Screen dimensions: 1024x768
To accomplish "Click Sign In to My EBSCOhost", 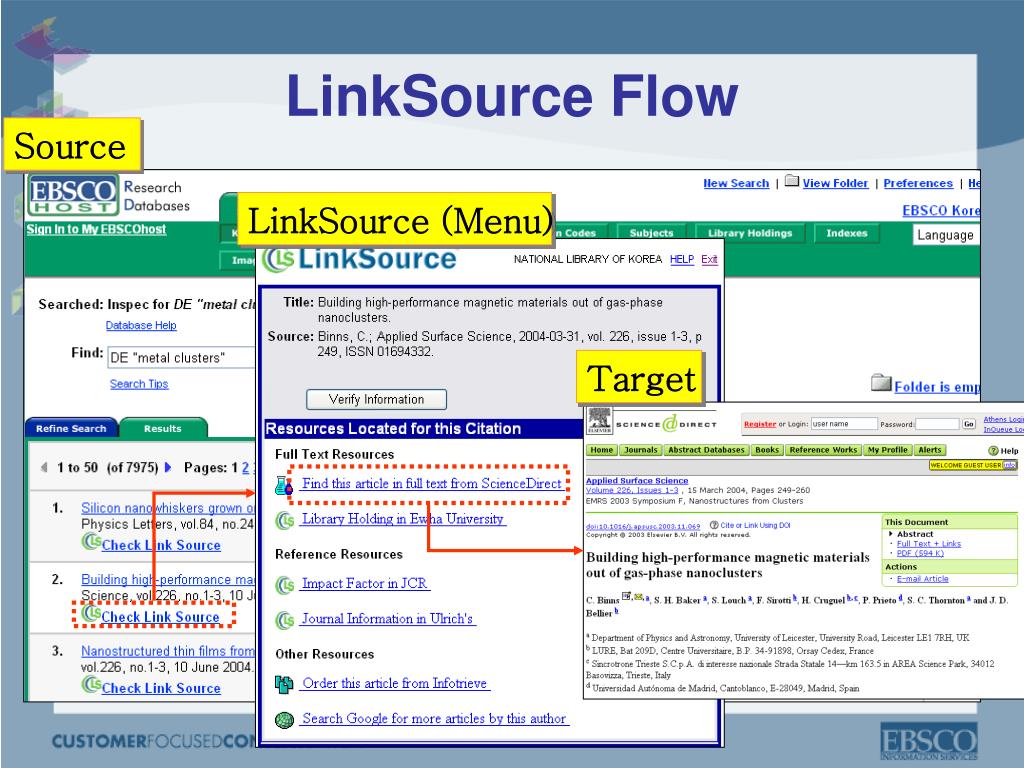I will pos(96,229).
